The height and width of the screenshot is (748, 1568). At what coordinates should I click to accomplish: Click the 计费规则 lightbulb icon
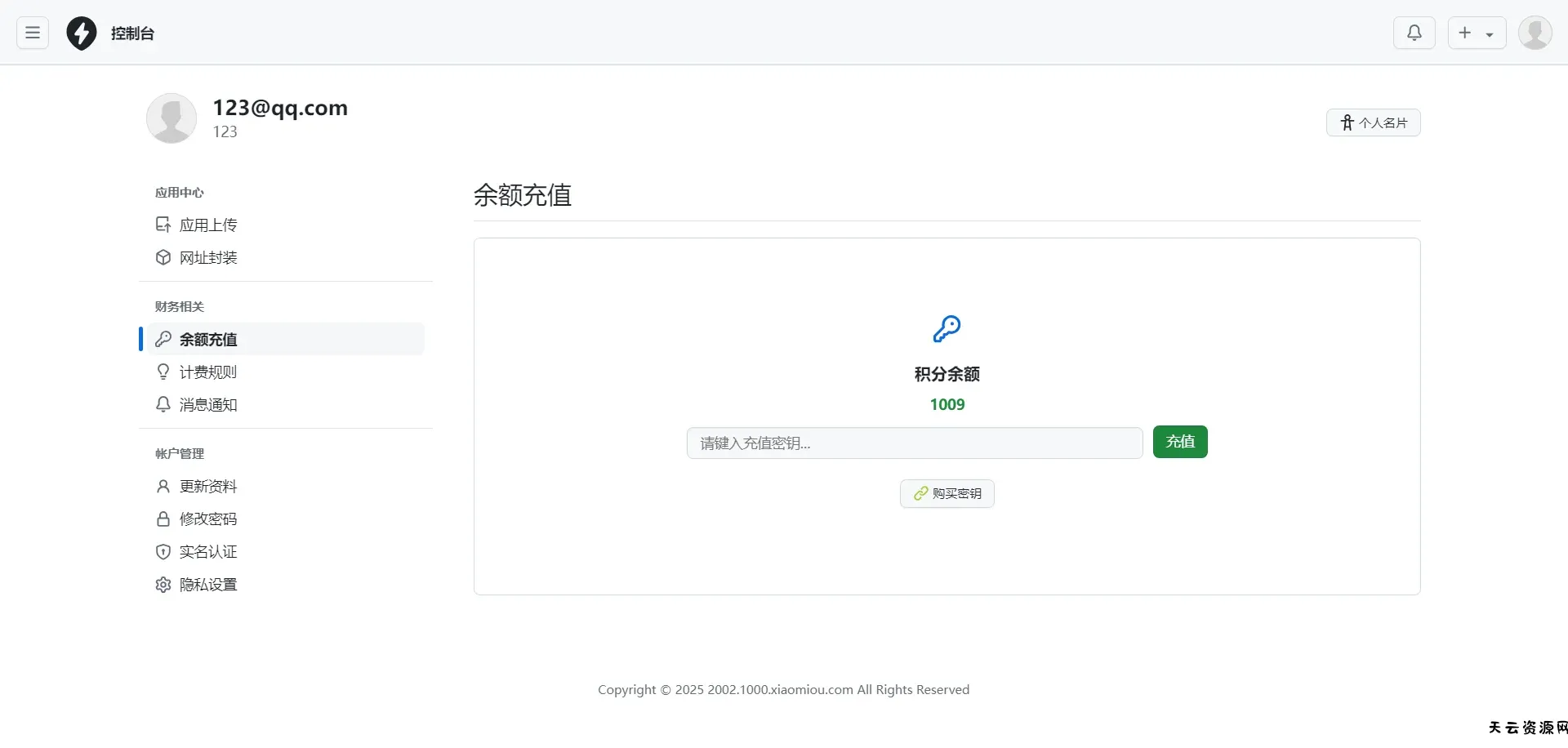(x=163, y=372)
